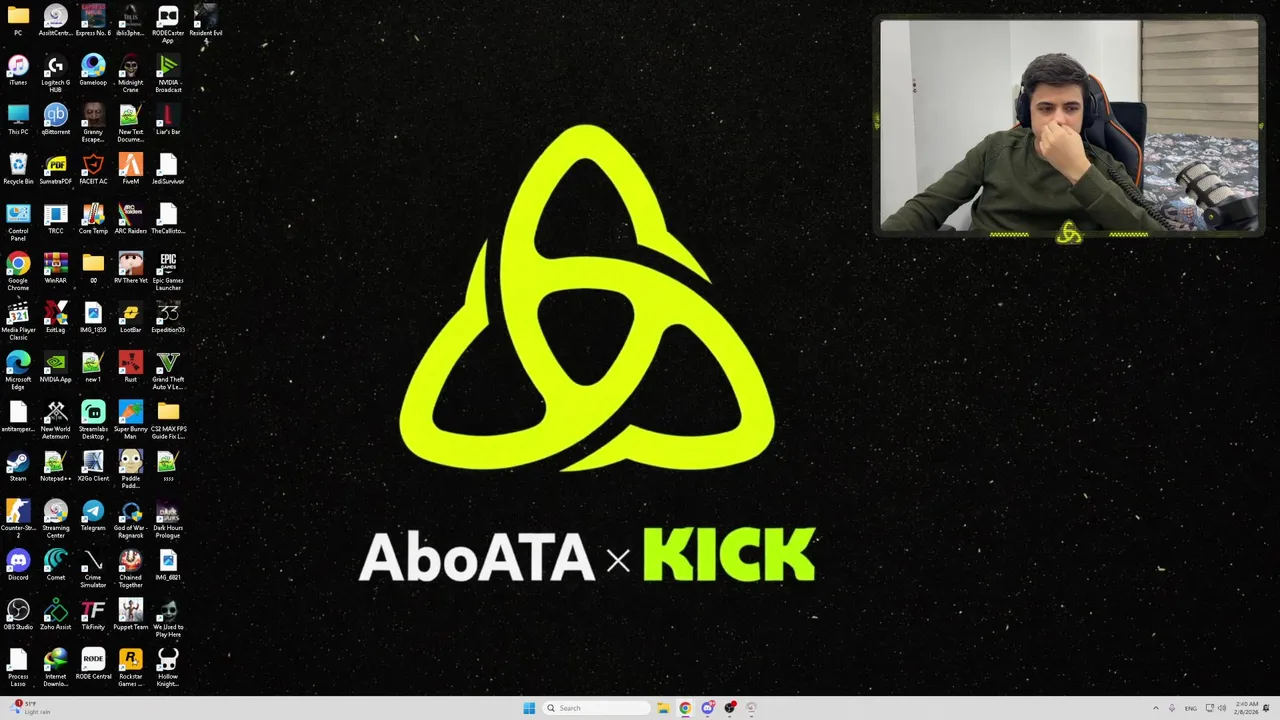Select CS2 MAX FPS Guide folder

[x=168, y=421]
